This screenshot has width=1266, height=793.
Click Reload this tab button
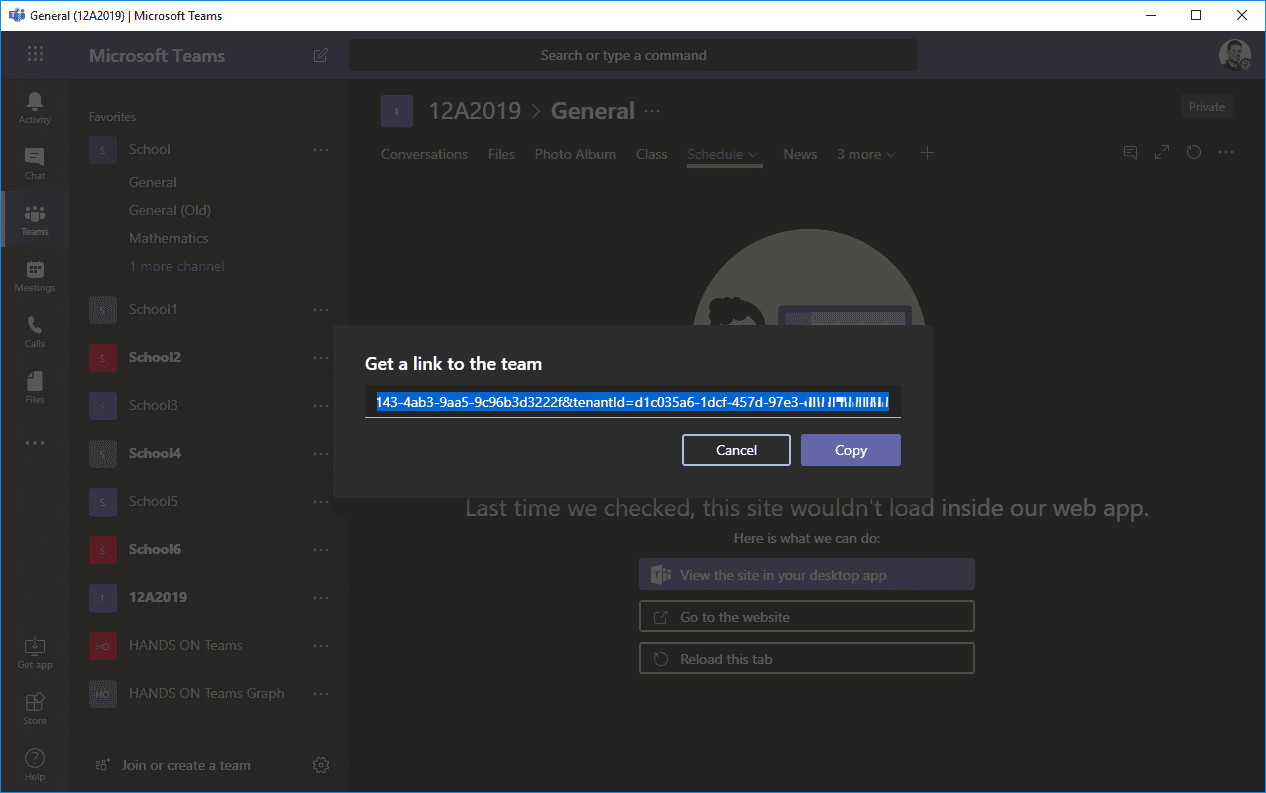[807, 659]
